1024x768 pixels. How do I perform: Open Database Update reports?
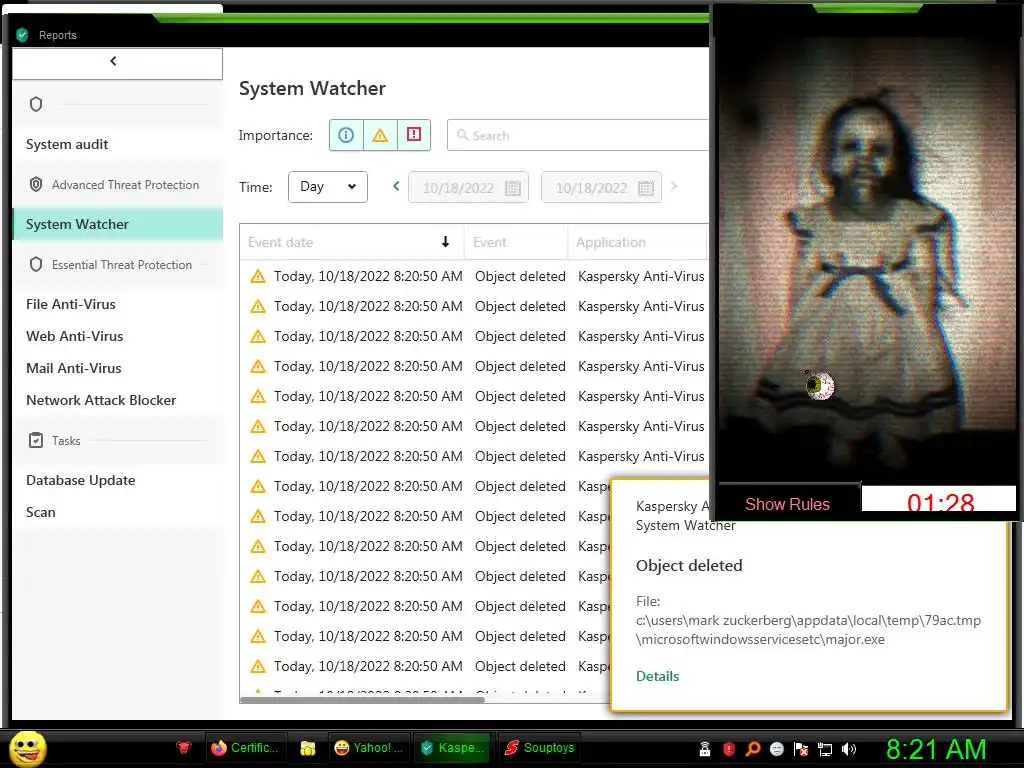(80, 480)
